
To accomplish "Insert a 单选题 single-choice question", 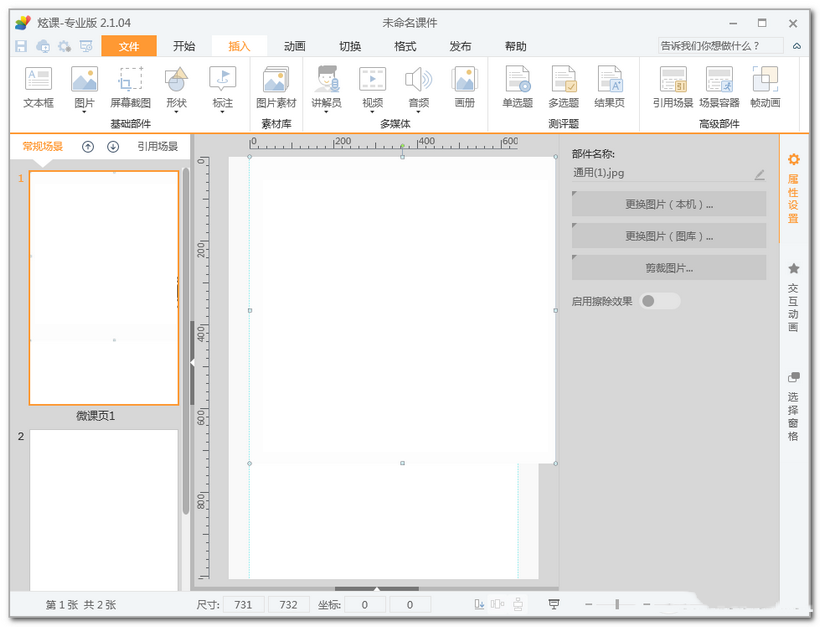I will pyautogui.click(x=517, y=88).
